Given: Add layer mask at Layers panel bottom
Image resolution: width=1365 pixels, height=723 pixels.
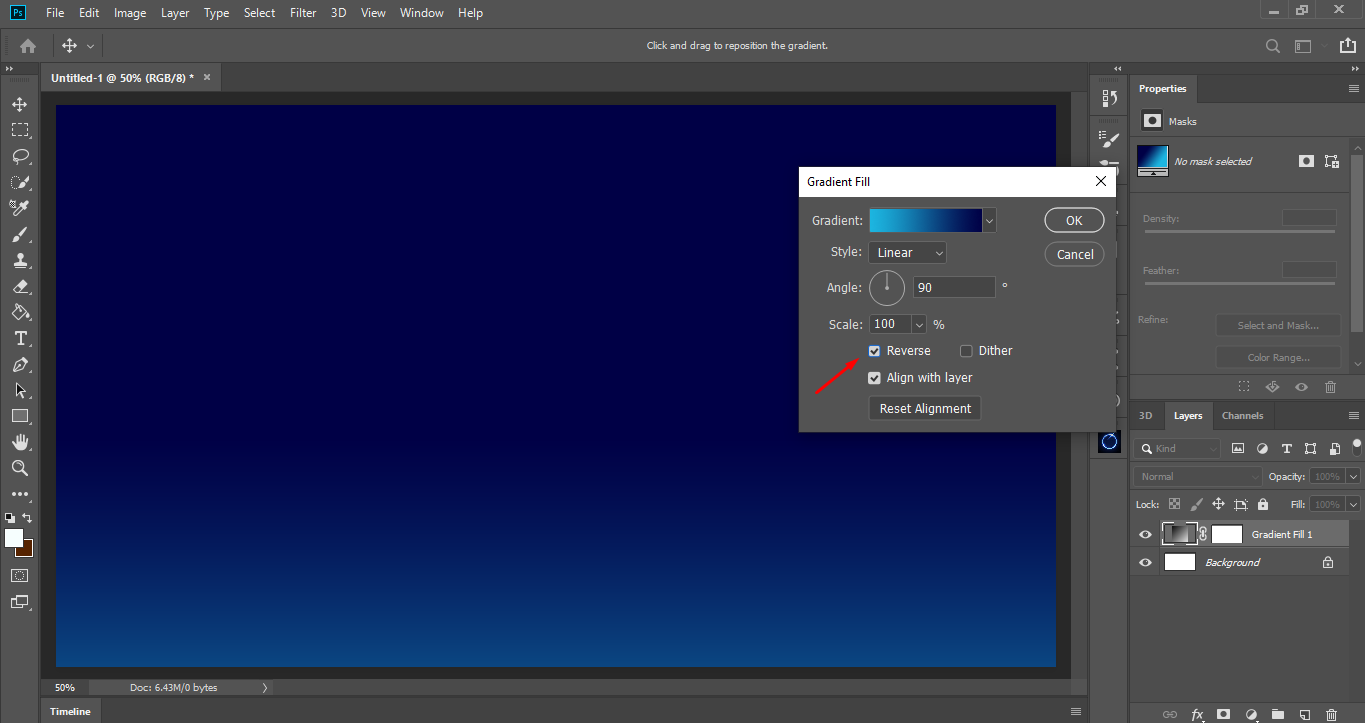Looking at the screenshot, I should 1223,715.
